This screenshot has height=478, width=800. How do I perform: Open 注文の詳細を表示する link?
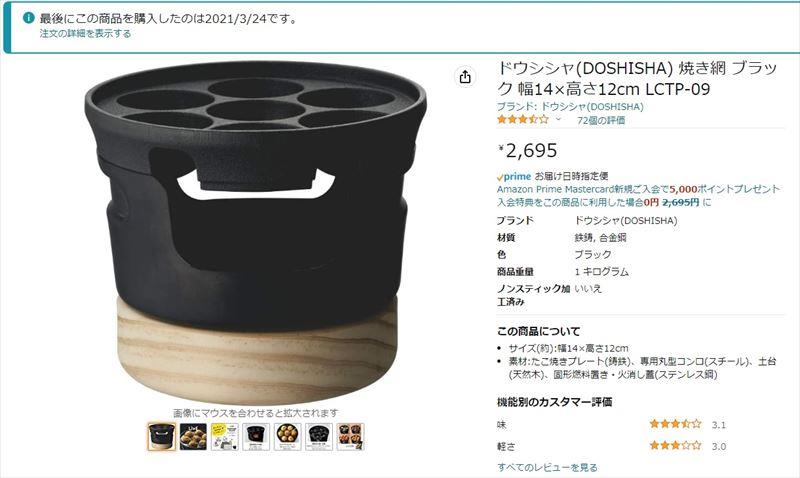[x=85, y=34]
